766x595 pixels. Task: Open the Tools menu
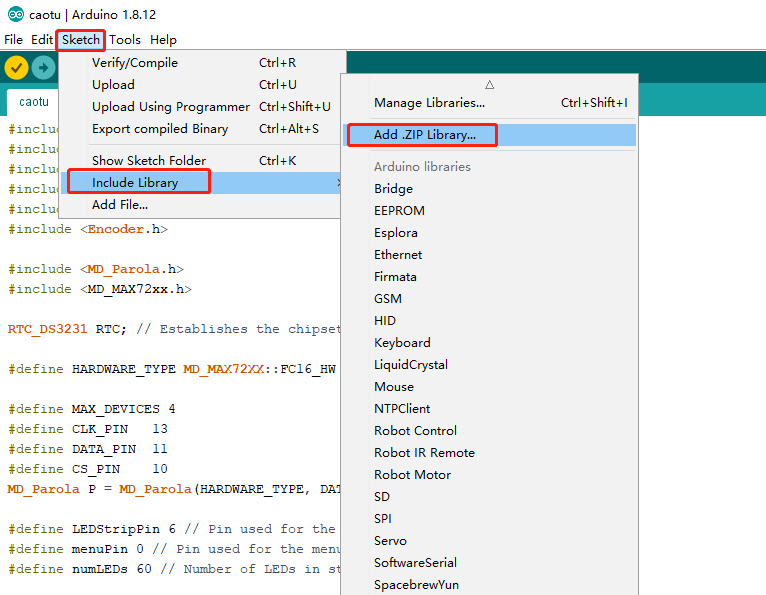[125, 40]
